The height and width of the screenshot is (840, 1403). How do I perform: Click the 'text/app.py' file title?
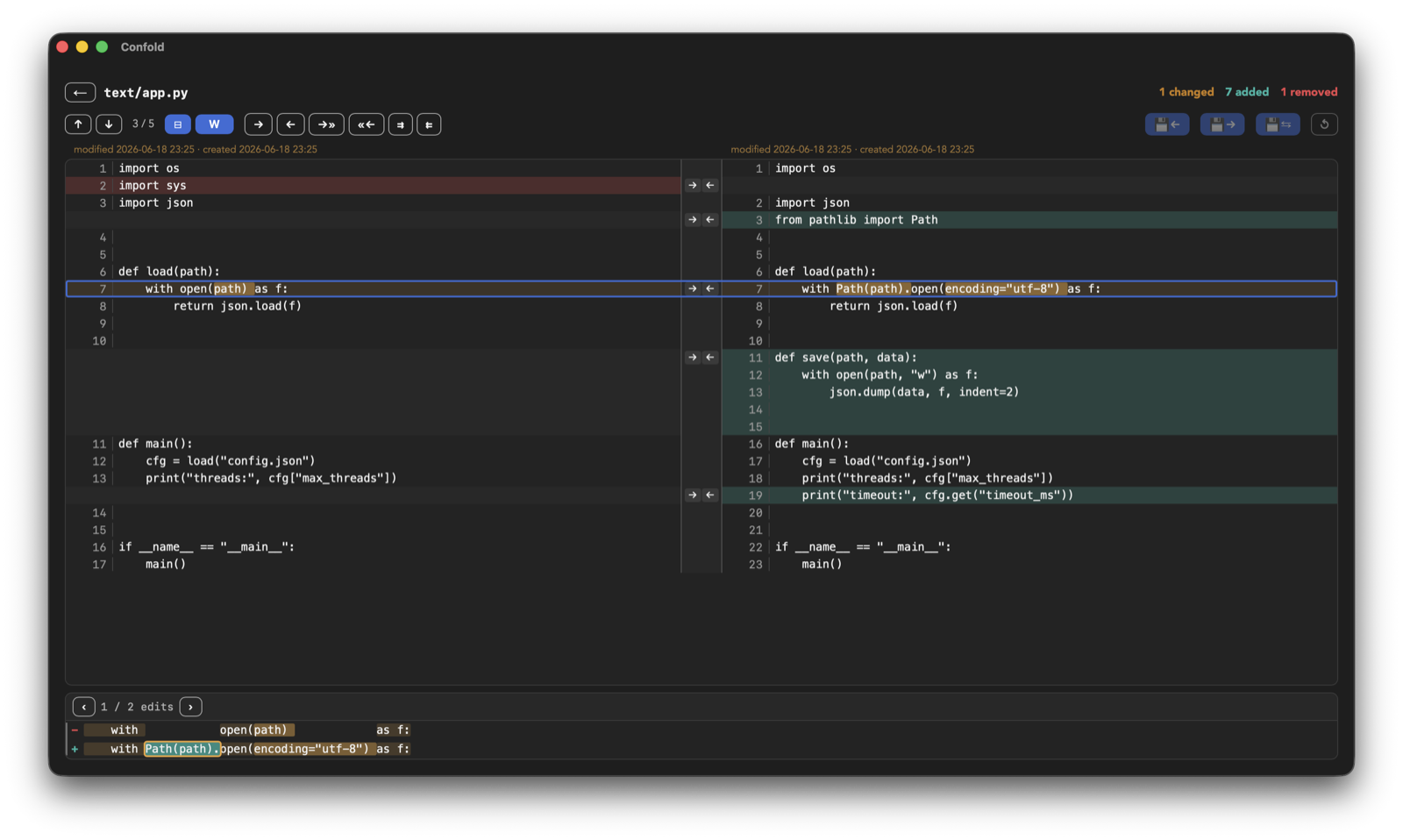point(146,92)
